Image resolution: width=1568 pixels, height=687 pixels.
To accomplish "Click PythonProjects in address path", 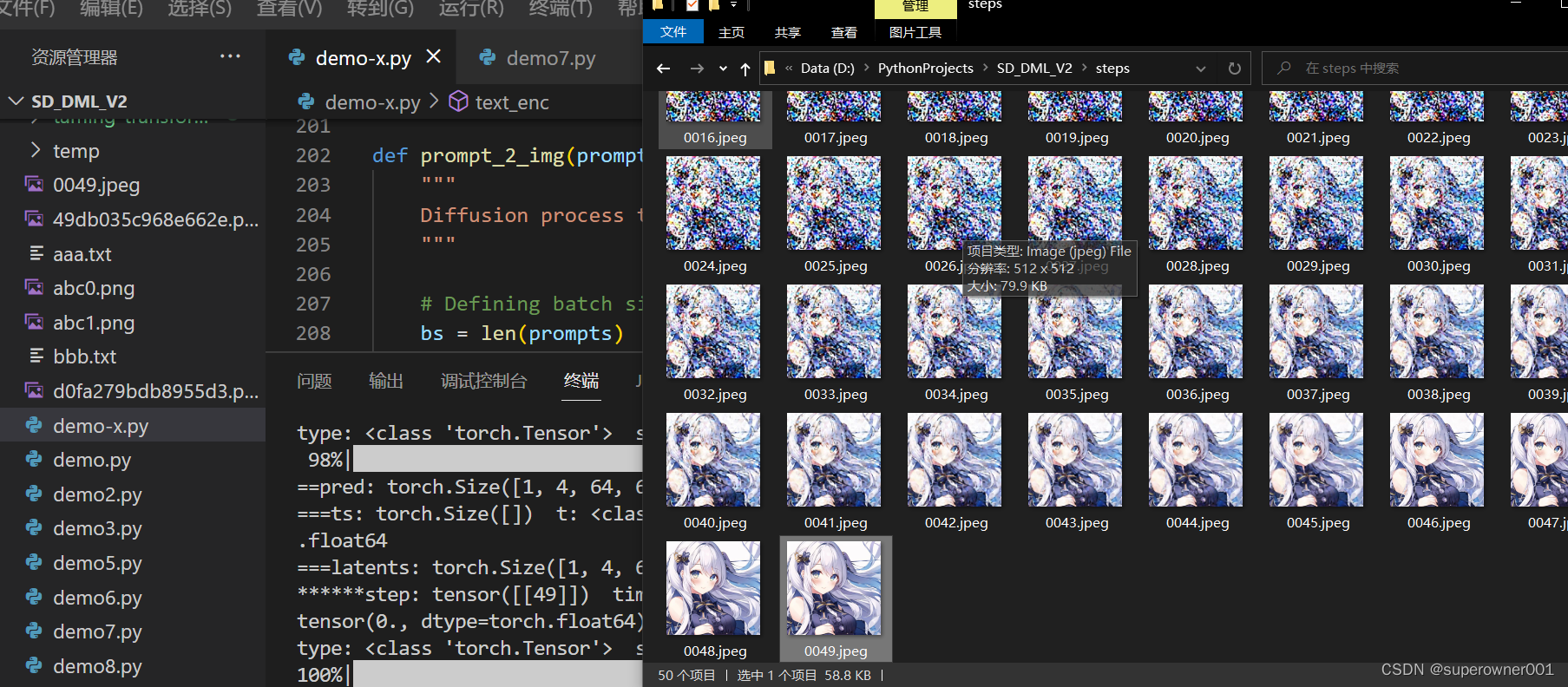I will point(926,69).
